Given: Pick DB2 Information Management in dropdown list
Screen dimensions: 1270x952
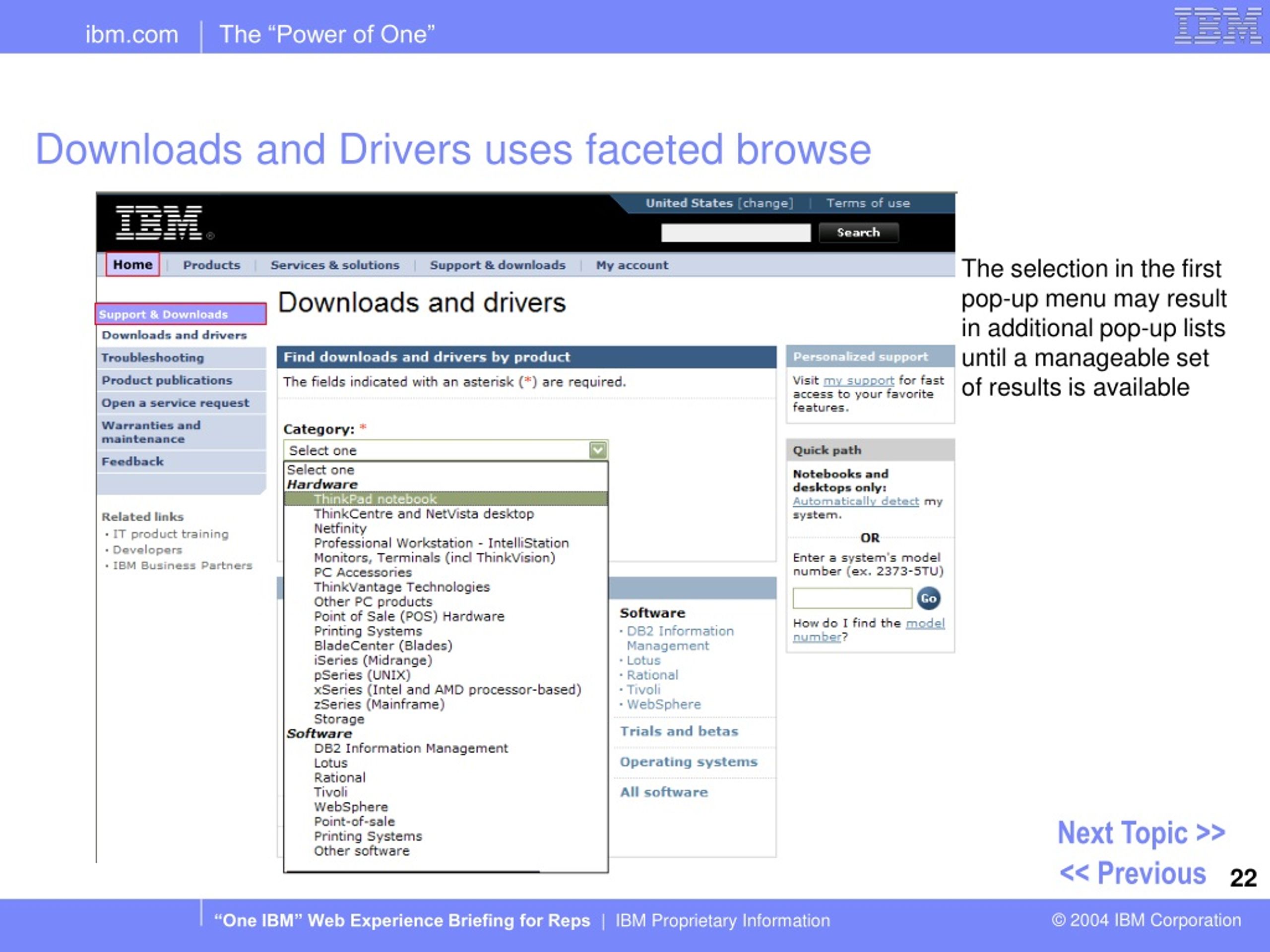Looking at the screenshot, I should (x=410, y=748).
